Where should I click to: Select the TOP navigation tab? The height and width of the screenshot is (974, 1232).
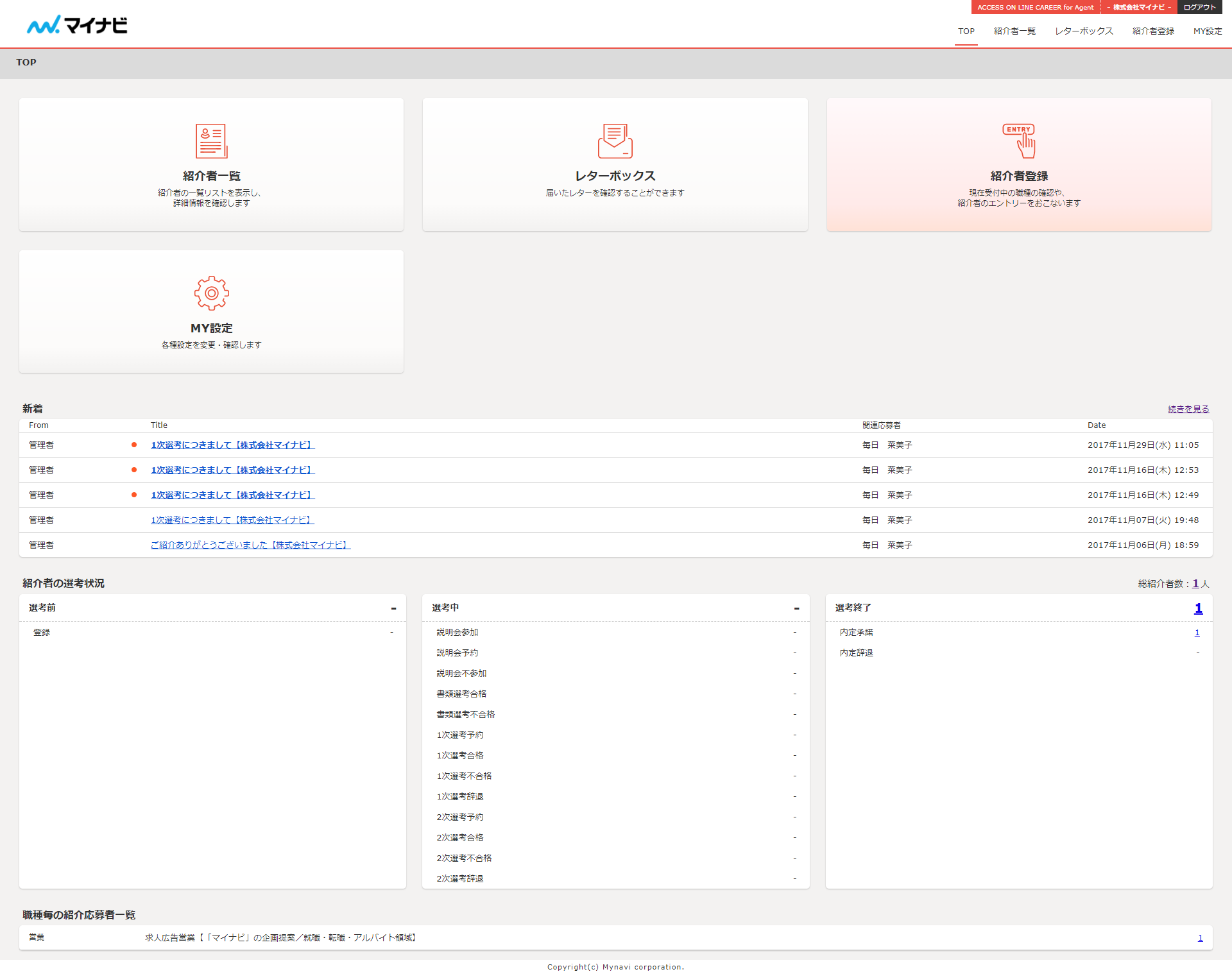[x=966, y=31]
